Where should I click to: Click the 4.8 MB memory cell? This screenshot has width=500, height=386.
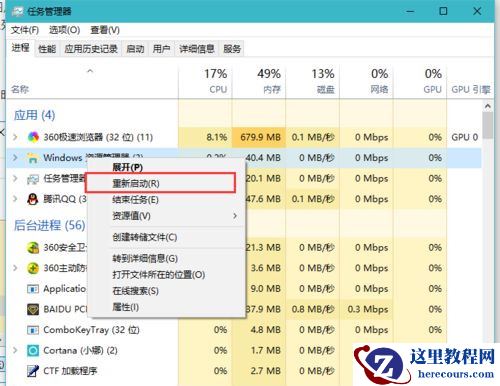[x=259, y=330]
